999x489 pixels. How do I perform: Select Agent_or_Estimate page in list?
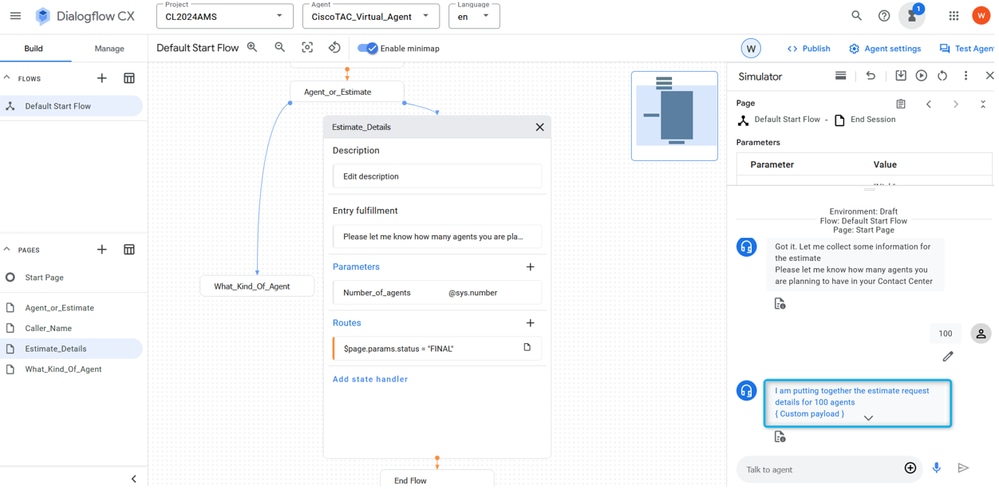pyautogui.click(x=73, y=308)
